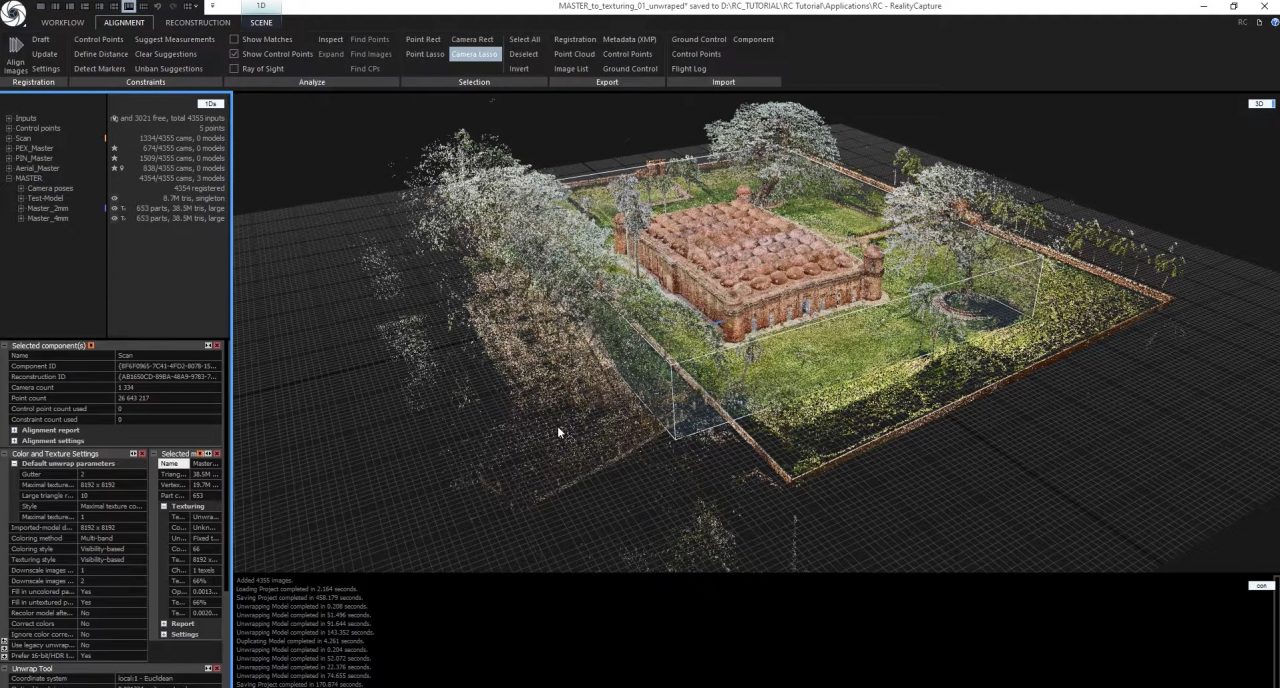Viewport: 1280px width, 688px height.
Task: Click the orange pin icon on Selected component(s)
Action: 91,345
